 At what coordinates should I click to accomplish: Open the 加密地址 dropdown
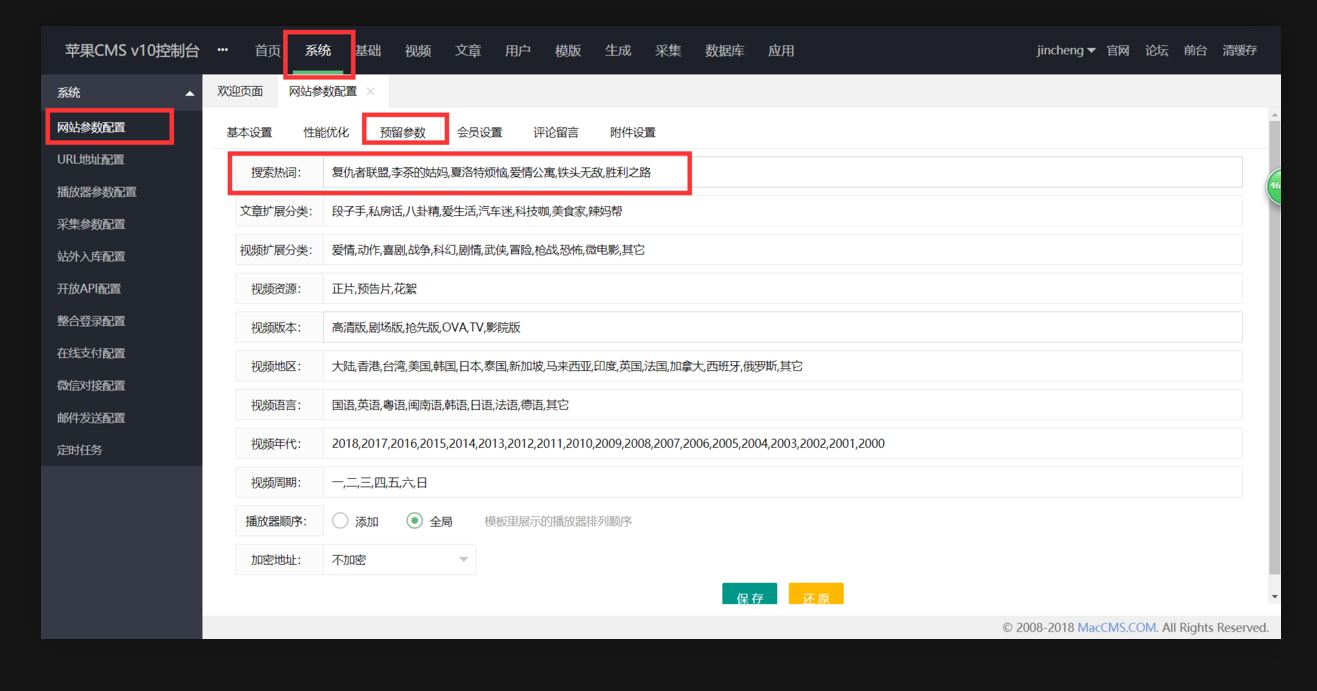[x=400, y=560]
